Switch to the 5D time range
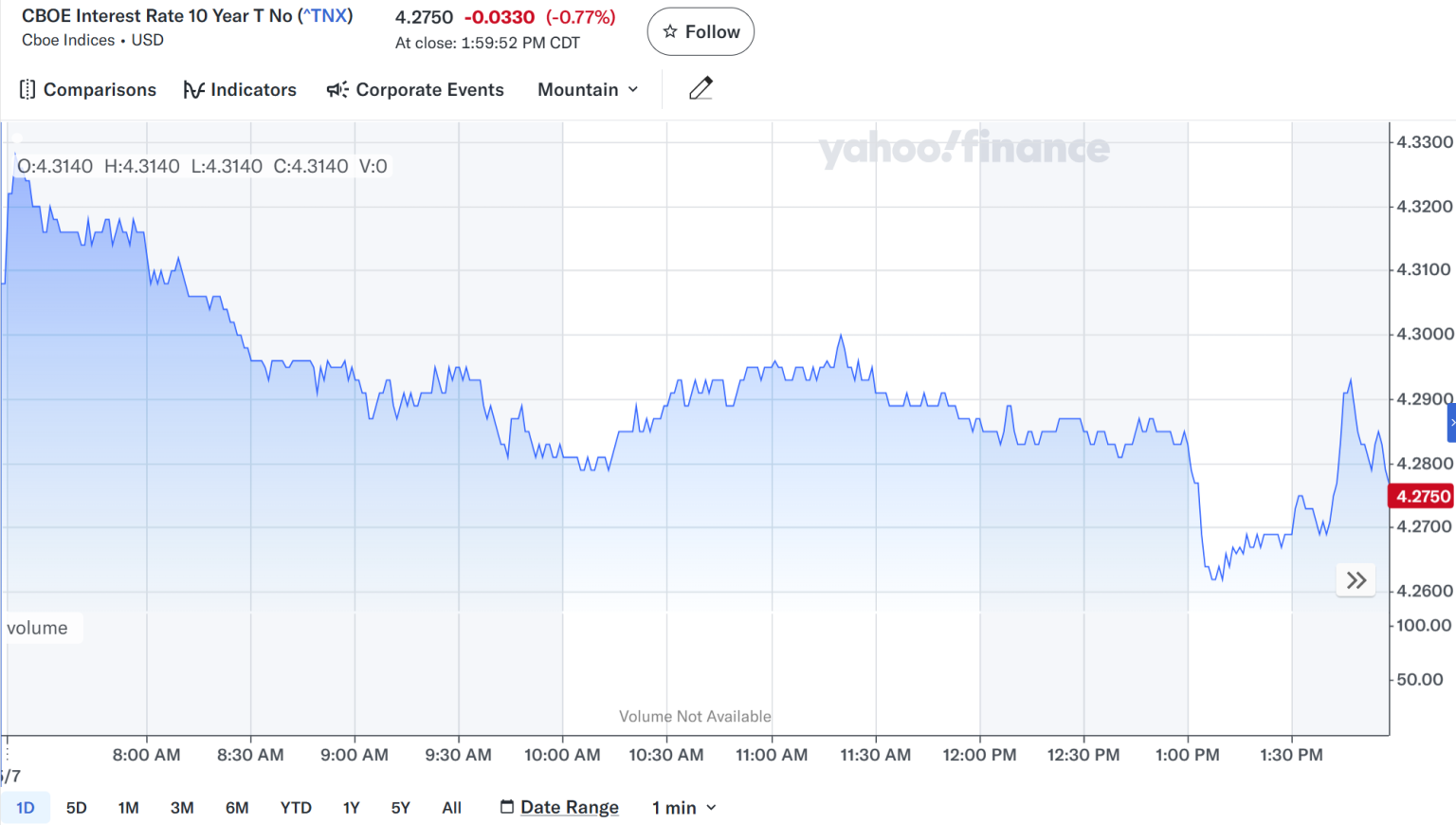This screenshot has width=1456, height=825. point(77,807)
